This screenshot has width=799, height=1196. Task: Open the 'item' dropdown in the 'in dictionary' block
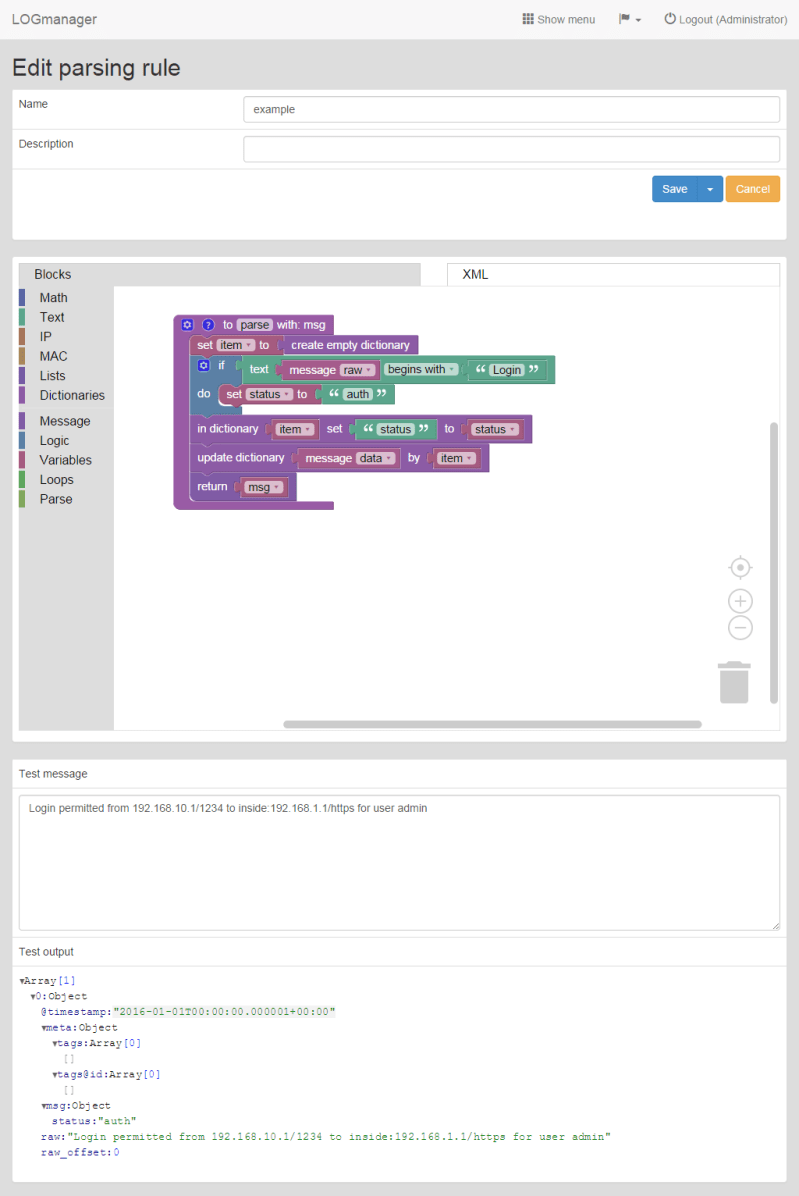(x=294, y=429)
